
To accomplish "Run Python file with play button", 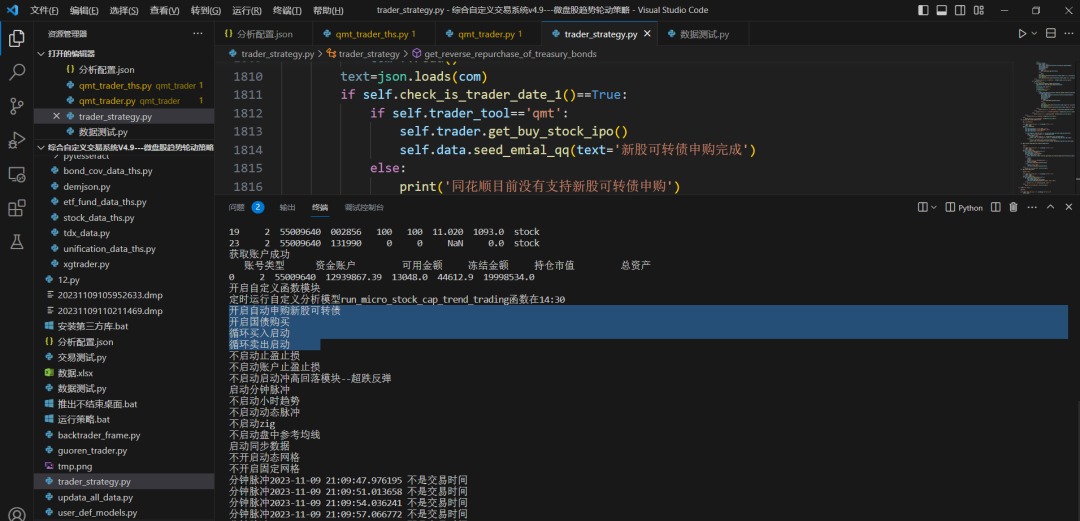I will pyautogui.click(x=1023, y=34).
